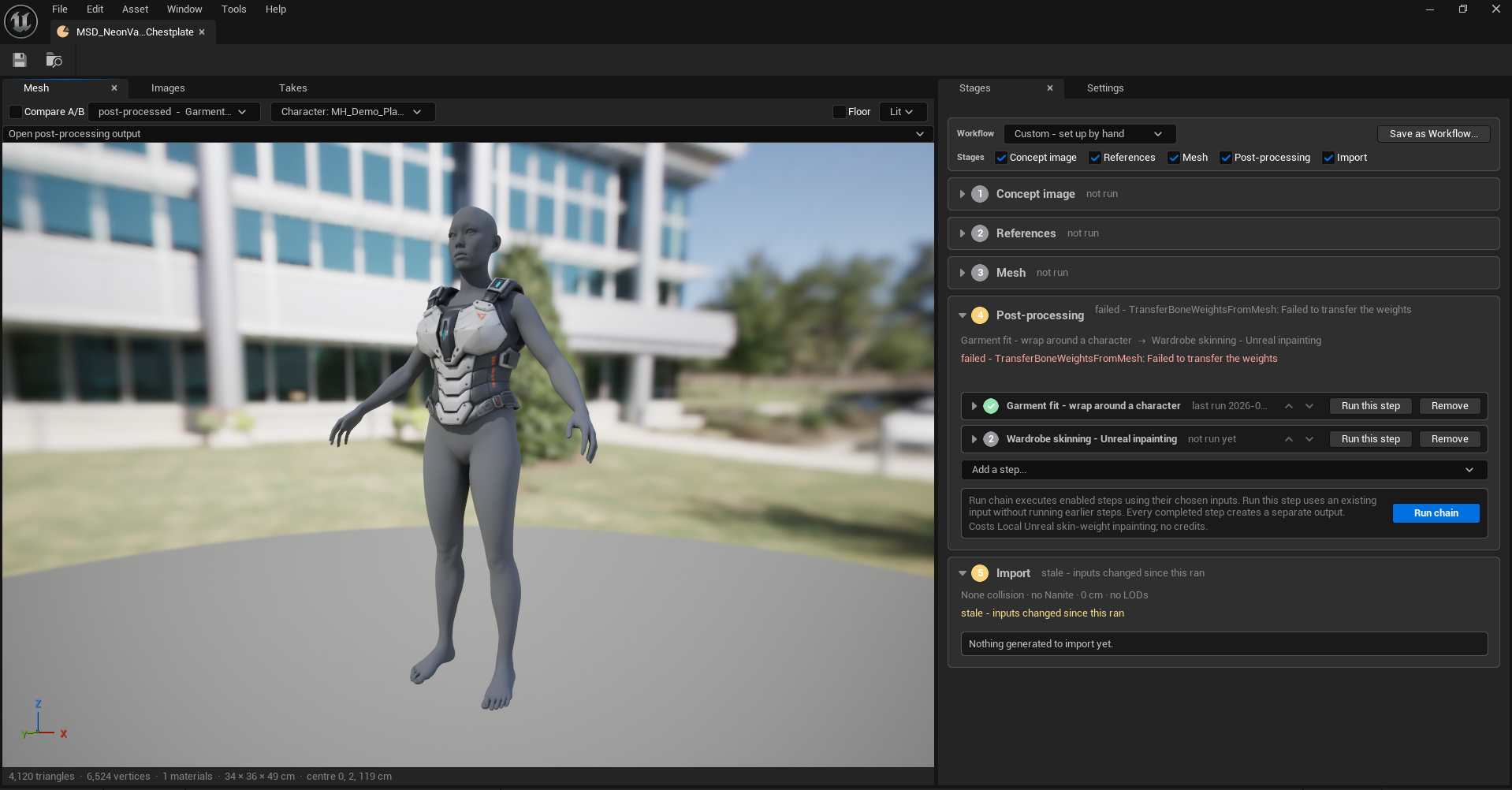Switch to the Settings tab
The height and width of the screenshot is (790, 1512).
click(x=1105, y=88)
